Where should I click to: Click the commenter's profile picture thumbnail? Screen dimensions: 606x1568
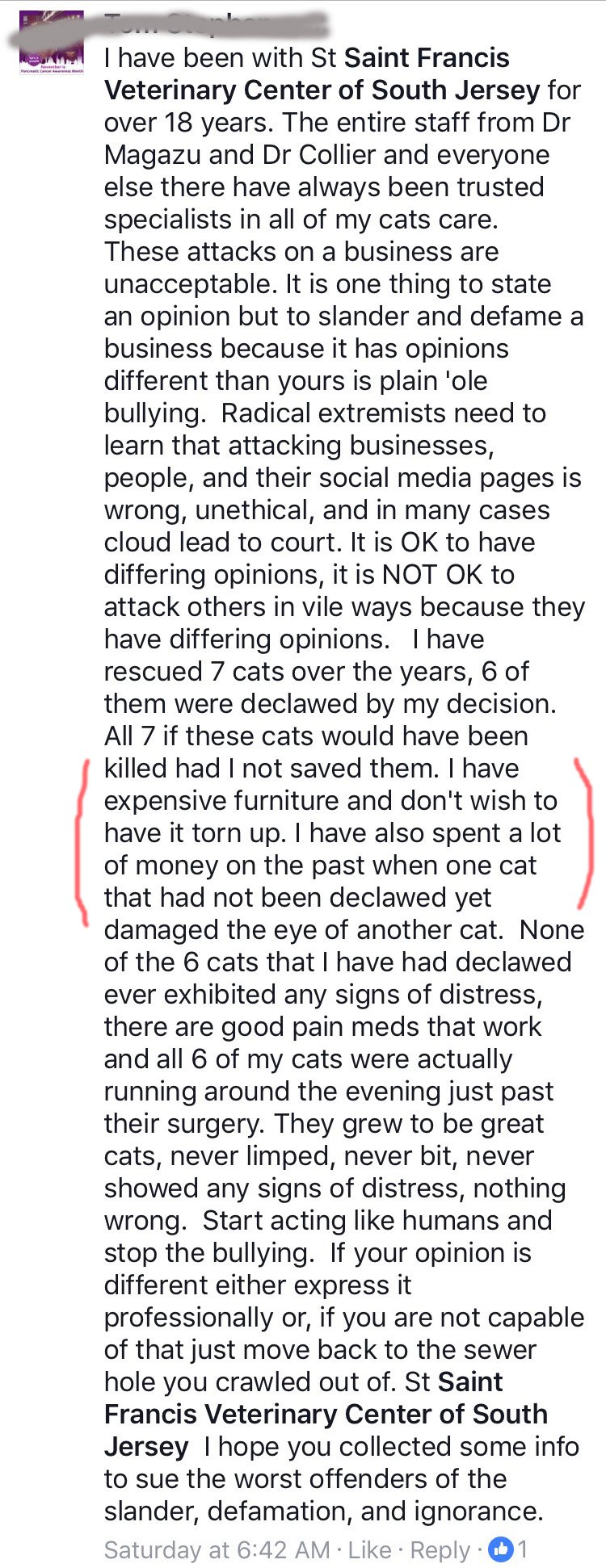pyautogui.click(x=52, y=44)
